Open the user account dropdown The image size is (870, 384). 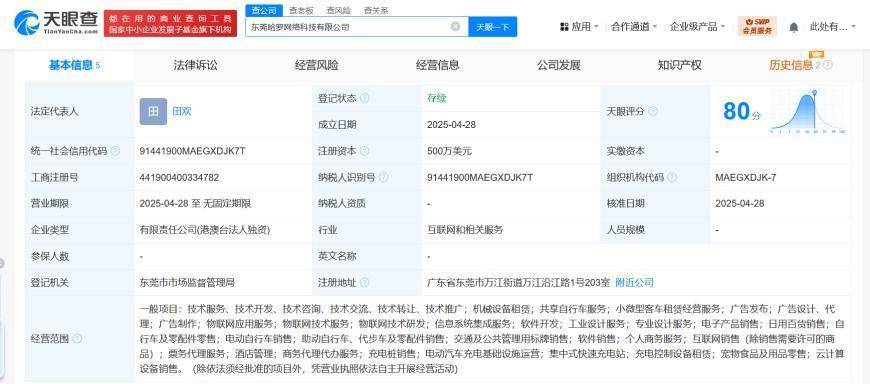[x=833, y=26]
